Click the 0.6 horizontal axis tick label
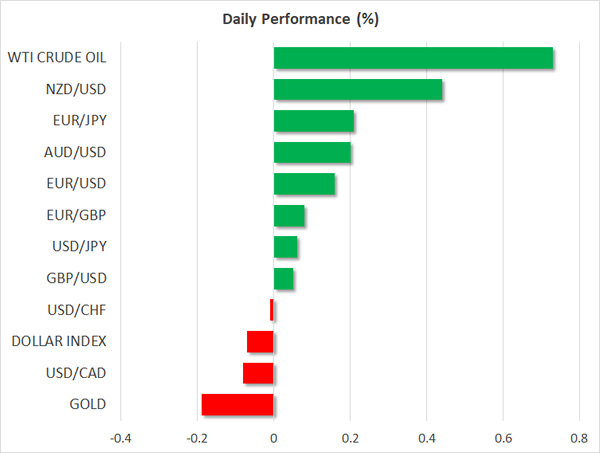This screenshot has width=600, height=453. click(502, 438)
